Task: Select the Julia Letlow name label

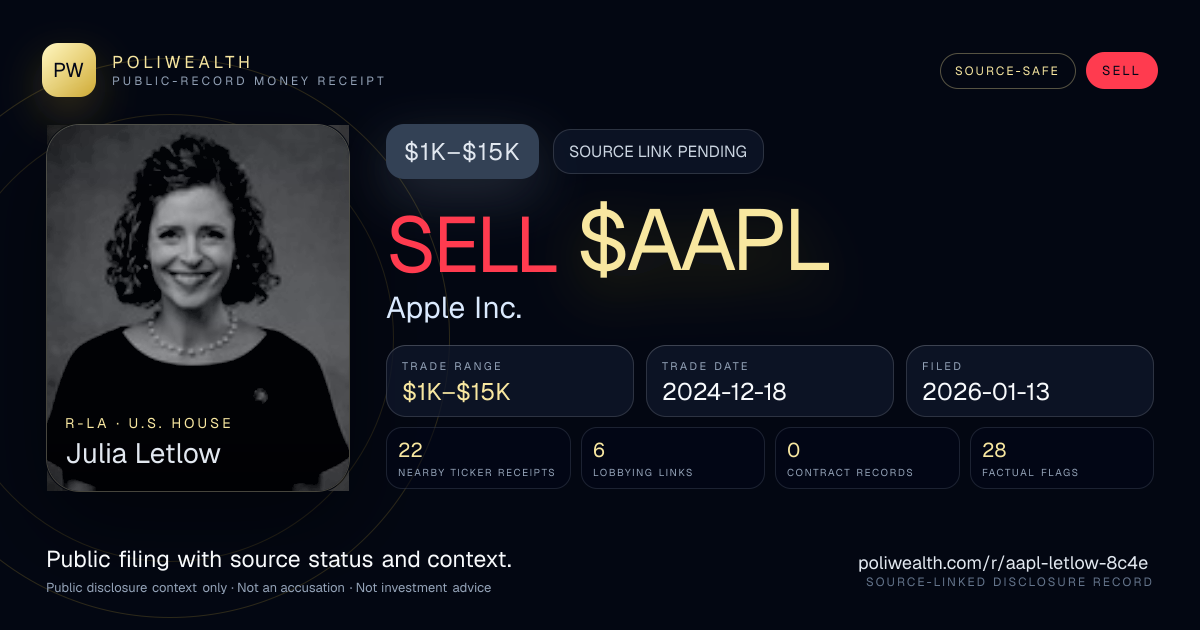Action: [x=143, y=453]
